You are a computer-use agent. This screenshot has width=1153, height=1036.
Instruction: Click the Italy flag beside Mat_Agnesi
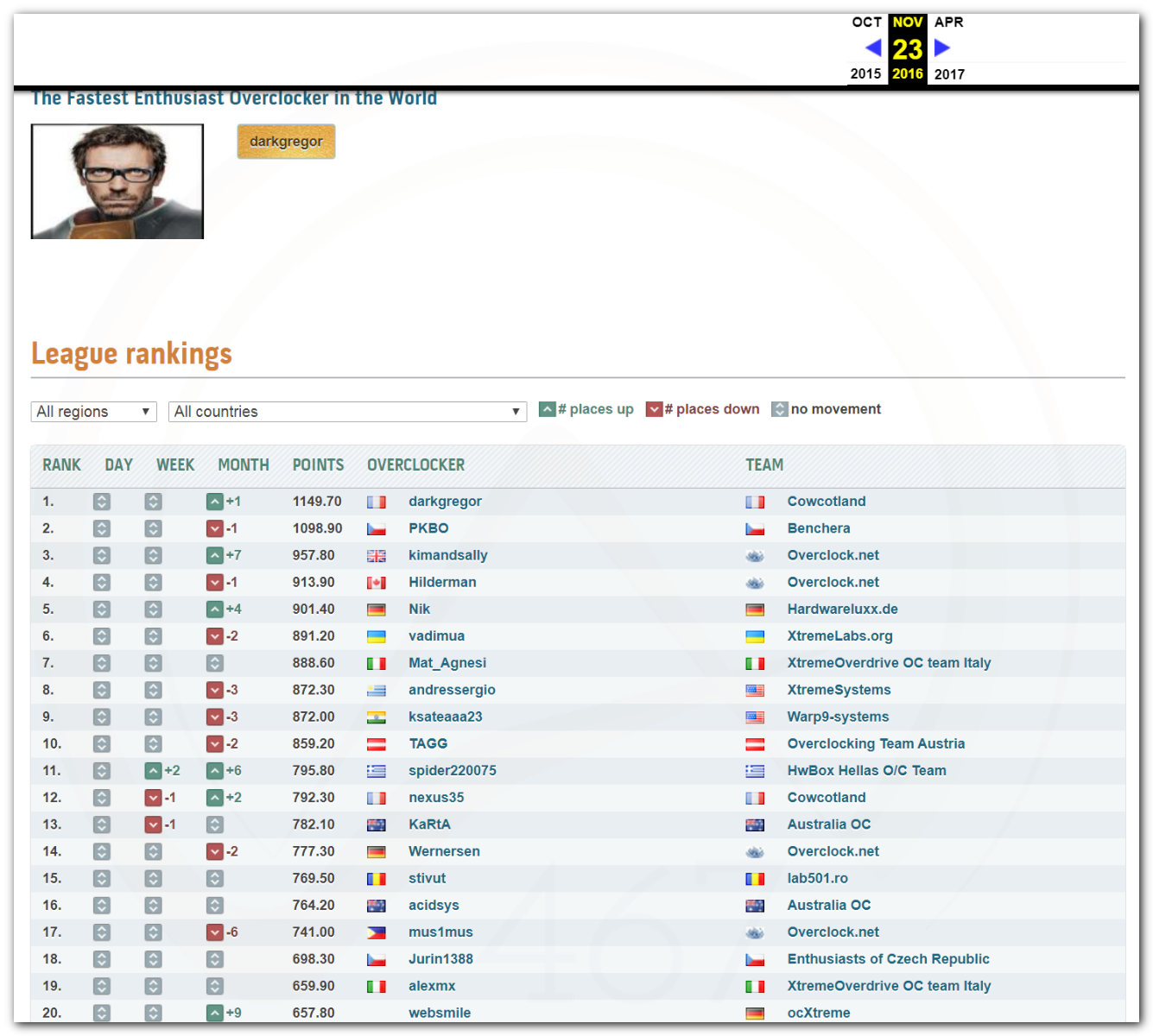pos(377,663)
